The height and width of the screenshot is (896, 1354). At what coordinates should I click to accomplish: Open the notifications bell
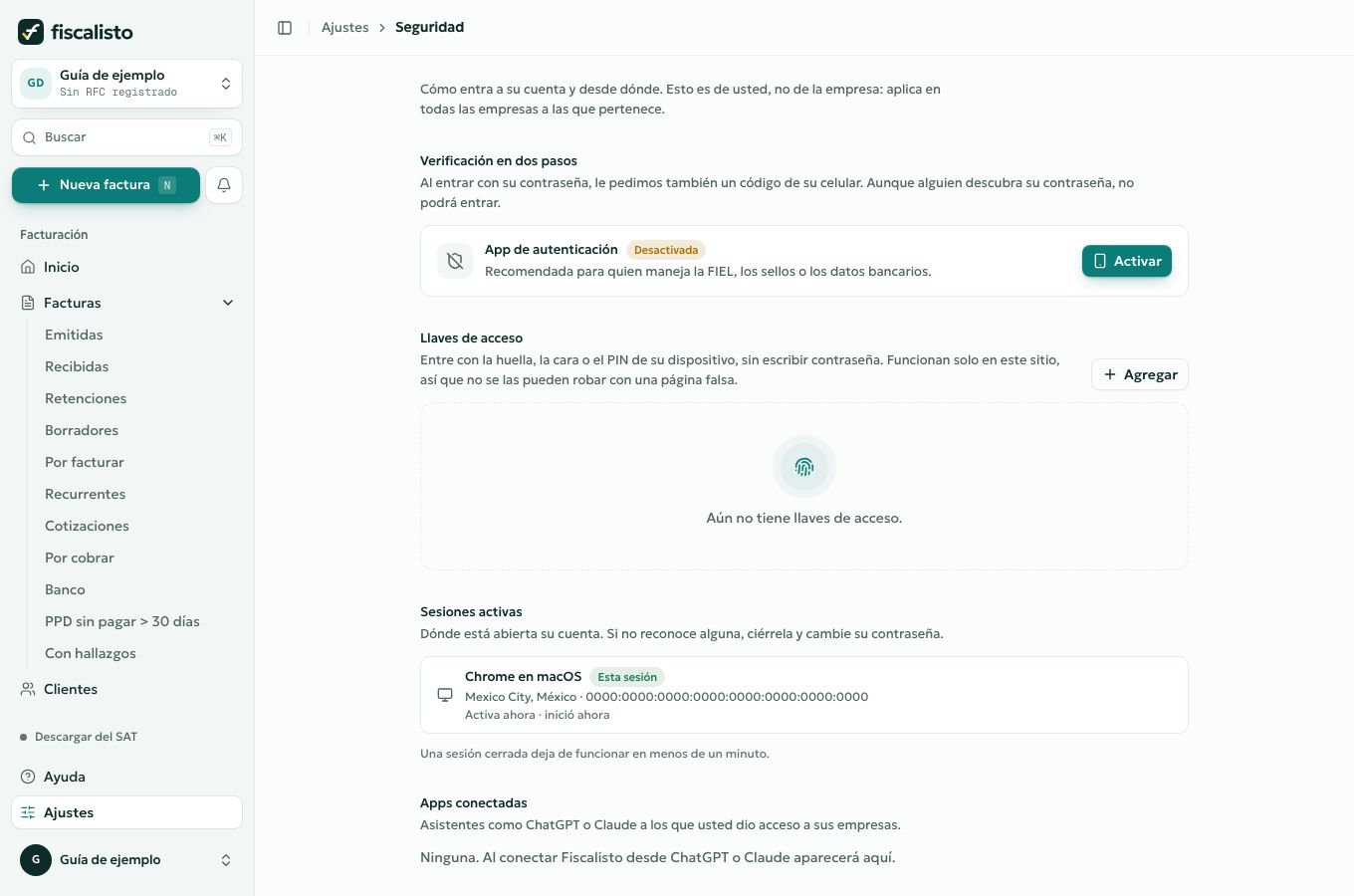224,185
